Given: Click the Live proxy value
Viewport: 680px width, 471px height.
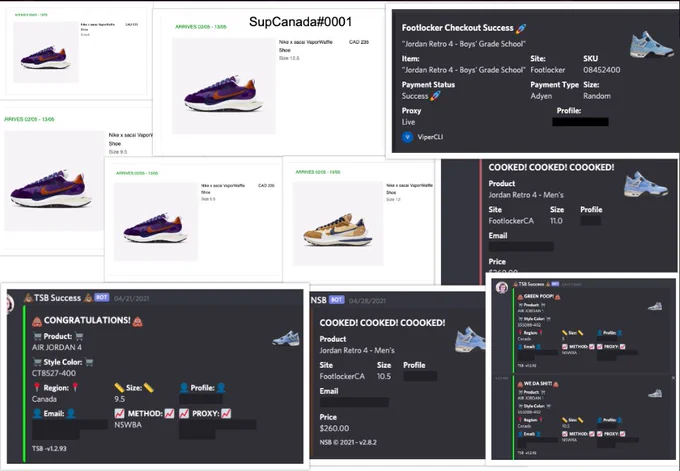Looking at the screenshot, I should [x=408, y=122].
